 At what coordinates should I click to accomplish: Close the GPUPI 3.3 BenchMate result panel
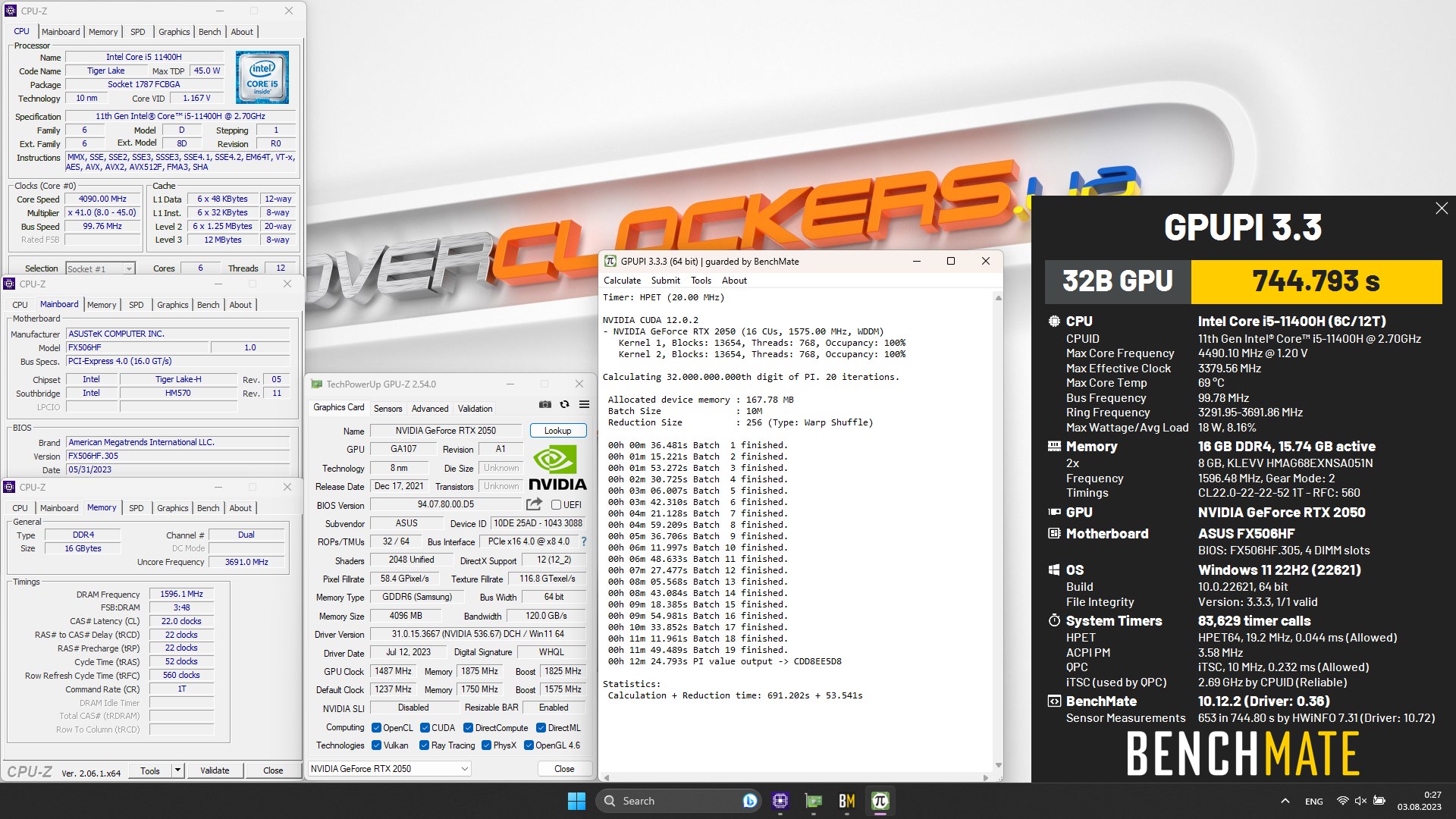pyautogui.click(x=1442, y=208)
